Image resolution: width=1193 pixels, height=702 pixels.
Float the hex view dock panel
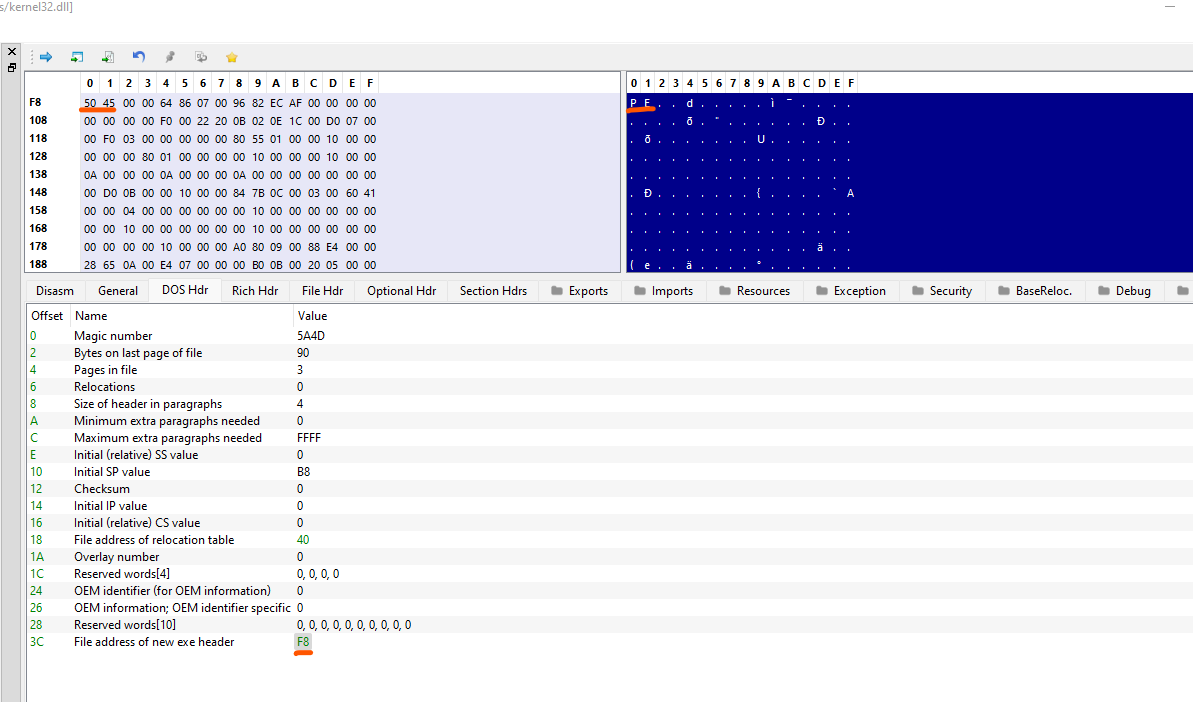[11, 68]
